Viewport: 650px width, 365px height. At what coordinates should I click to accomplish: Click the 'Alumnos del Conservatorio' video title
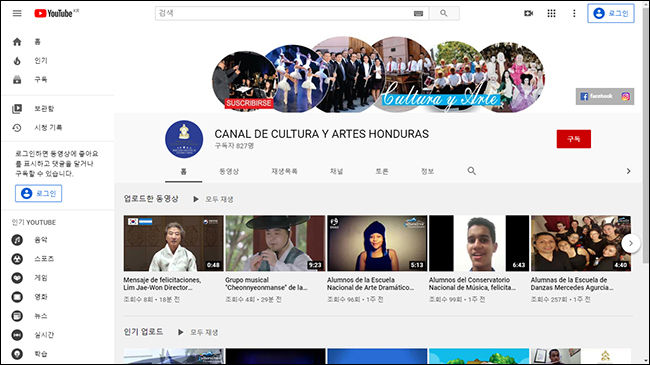coord(472,284)
